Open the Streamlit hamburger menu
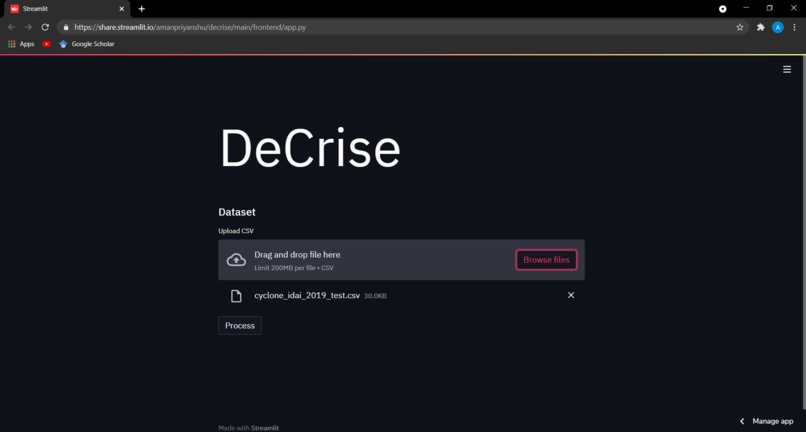The height and width of the screenshot is (432, 806). (786, 69)
